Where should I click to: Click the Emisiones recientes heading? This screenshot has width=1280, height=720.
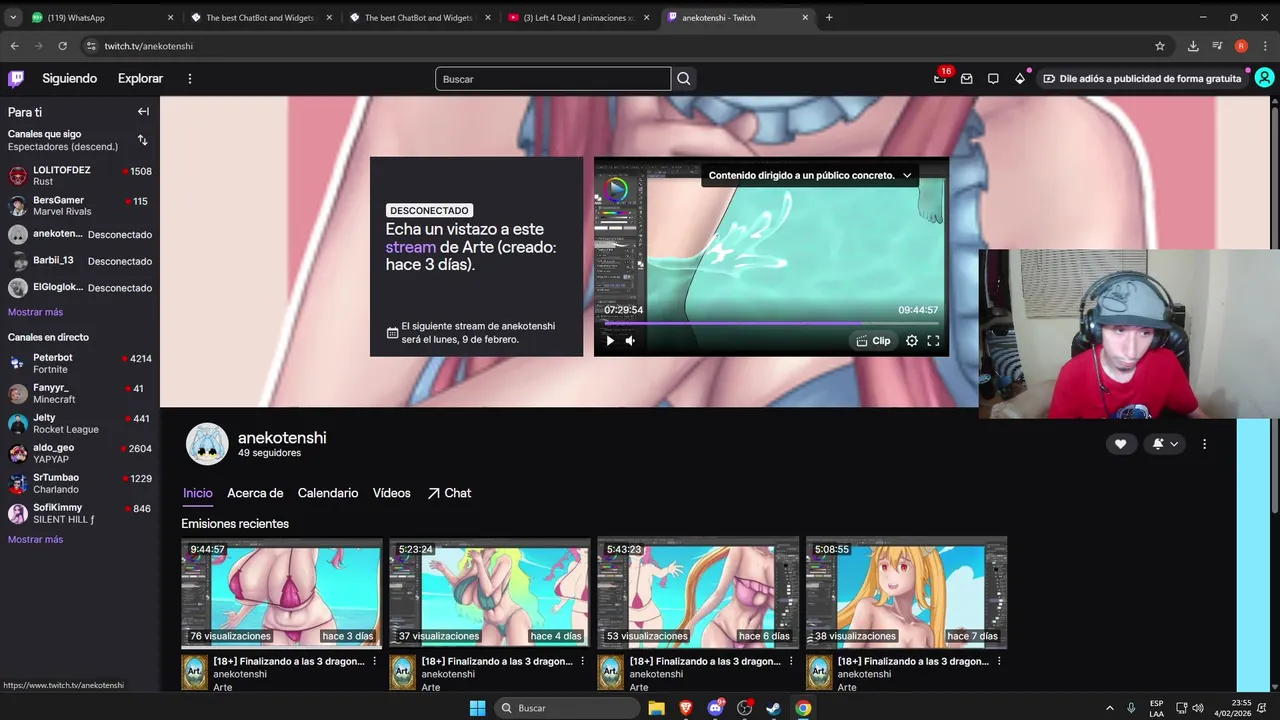click(235, 524)
